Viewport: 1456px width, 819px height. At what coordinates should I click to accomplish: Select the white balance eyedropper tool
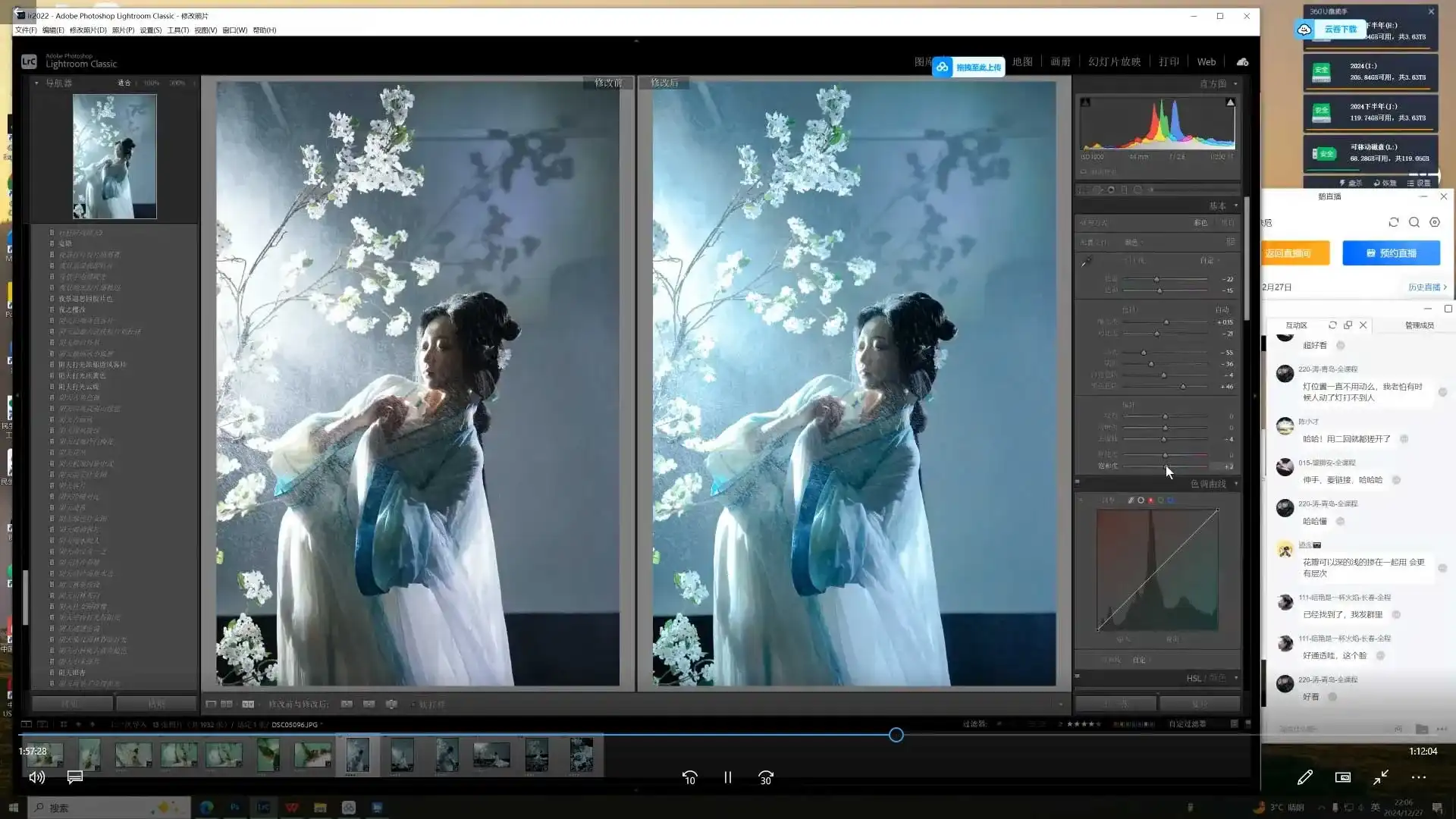(1087, 262)
